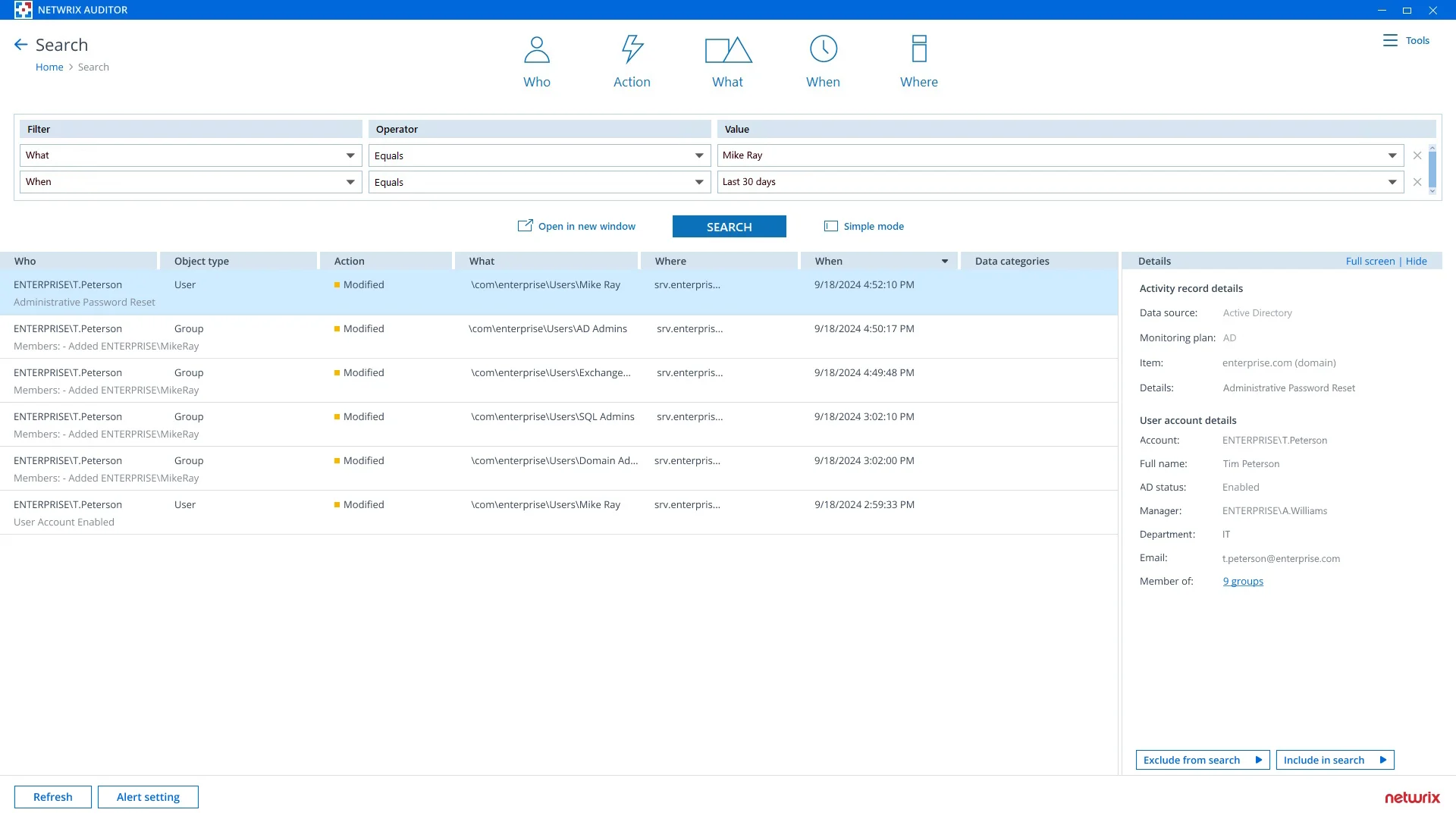1456x819 pixels.
Task: Click the Home breadcrumb link
Action: pyautogui.click(x=49, y=67)
